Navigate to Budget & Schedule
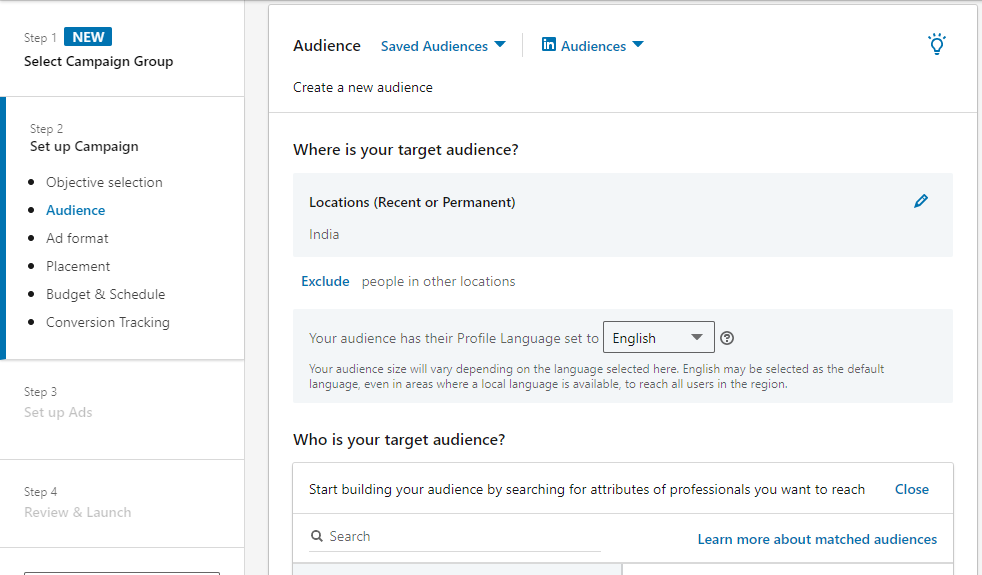 point(105,294)
